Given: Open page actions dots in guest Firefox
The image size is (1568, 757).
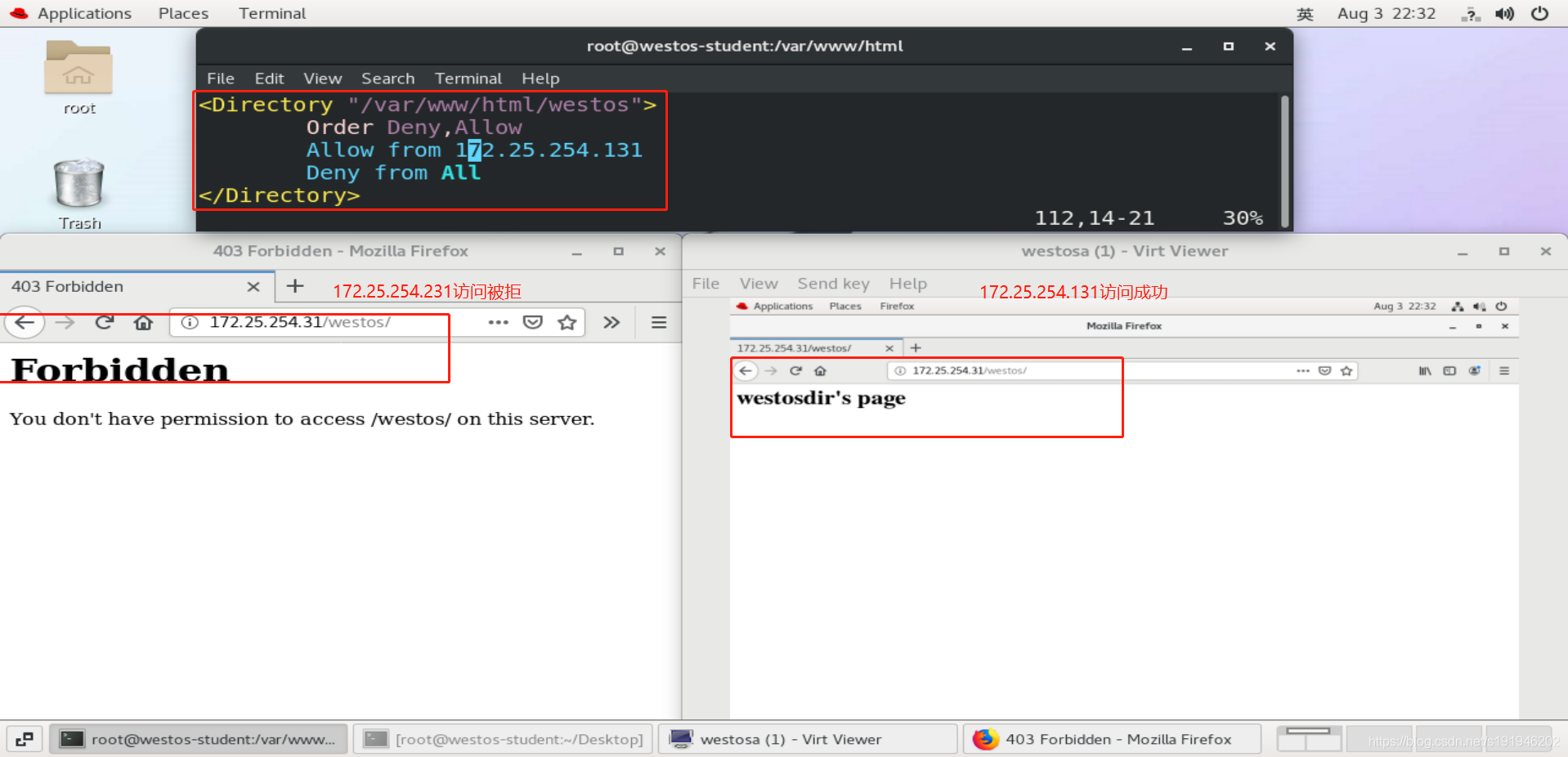Looking at the screenshot, I should 1302,371.
